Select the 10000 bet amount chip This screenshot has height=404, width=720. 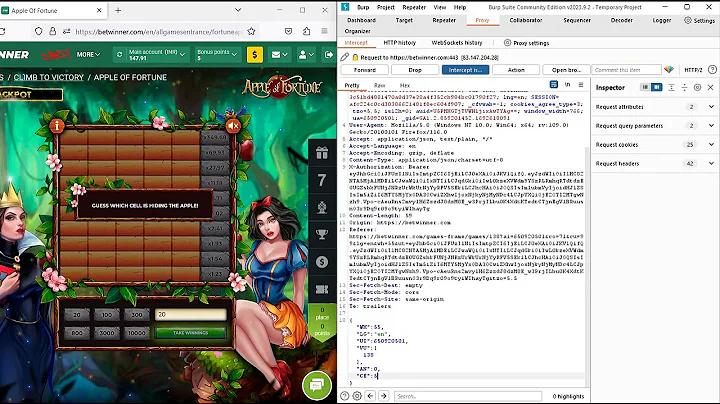pyautogui.click(x=136, y=332)
